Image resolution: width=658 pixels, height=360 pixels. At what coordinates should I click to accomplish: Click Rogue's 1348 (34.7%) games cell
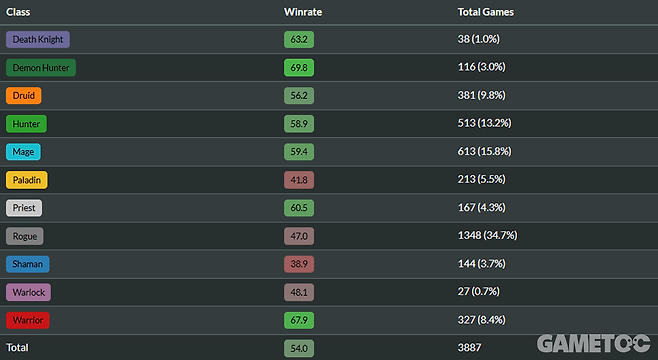[487, 235]
